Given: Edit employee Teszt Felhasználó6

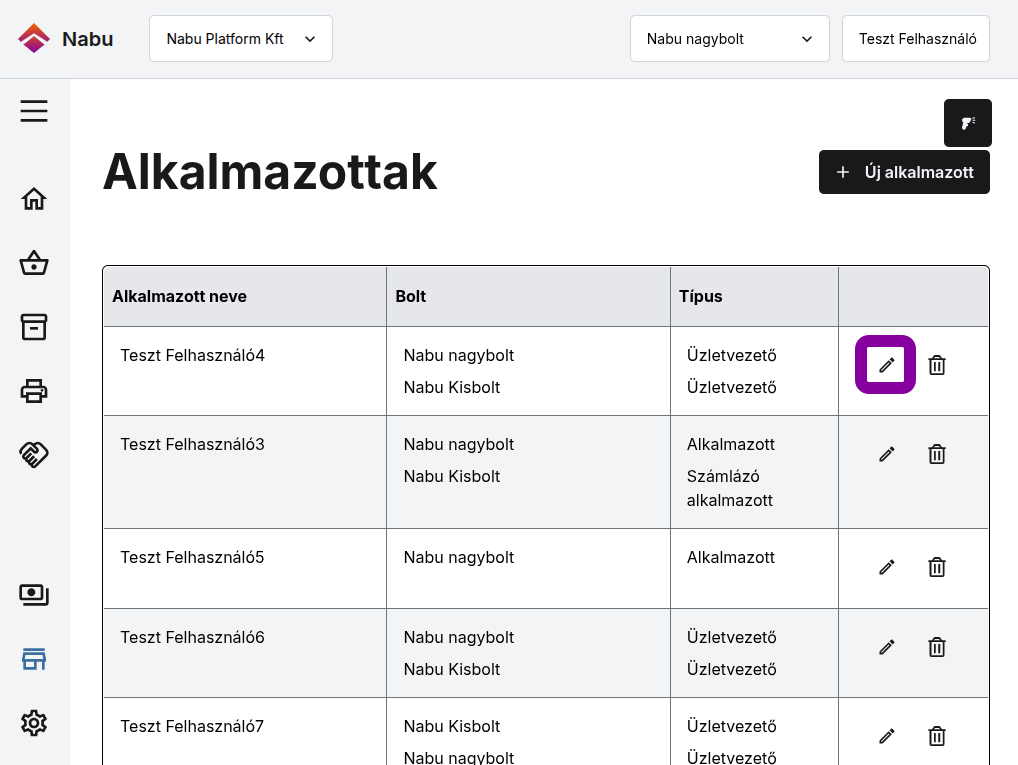Looking at the screenshot, I should tap(887, 647).
